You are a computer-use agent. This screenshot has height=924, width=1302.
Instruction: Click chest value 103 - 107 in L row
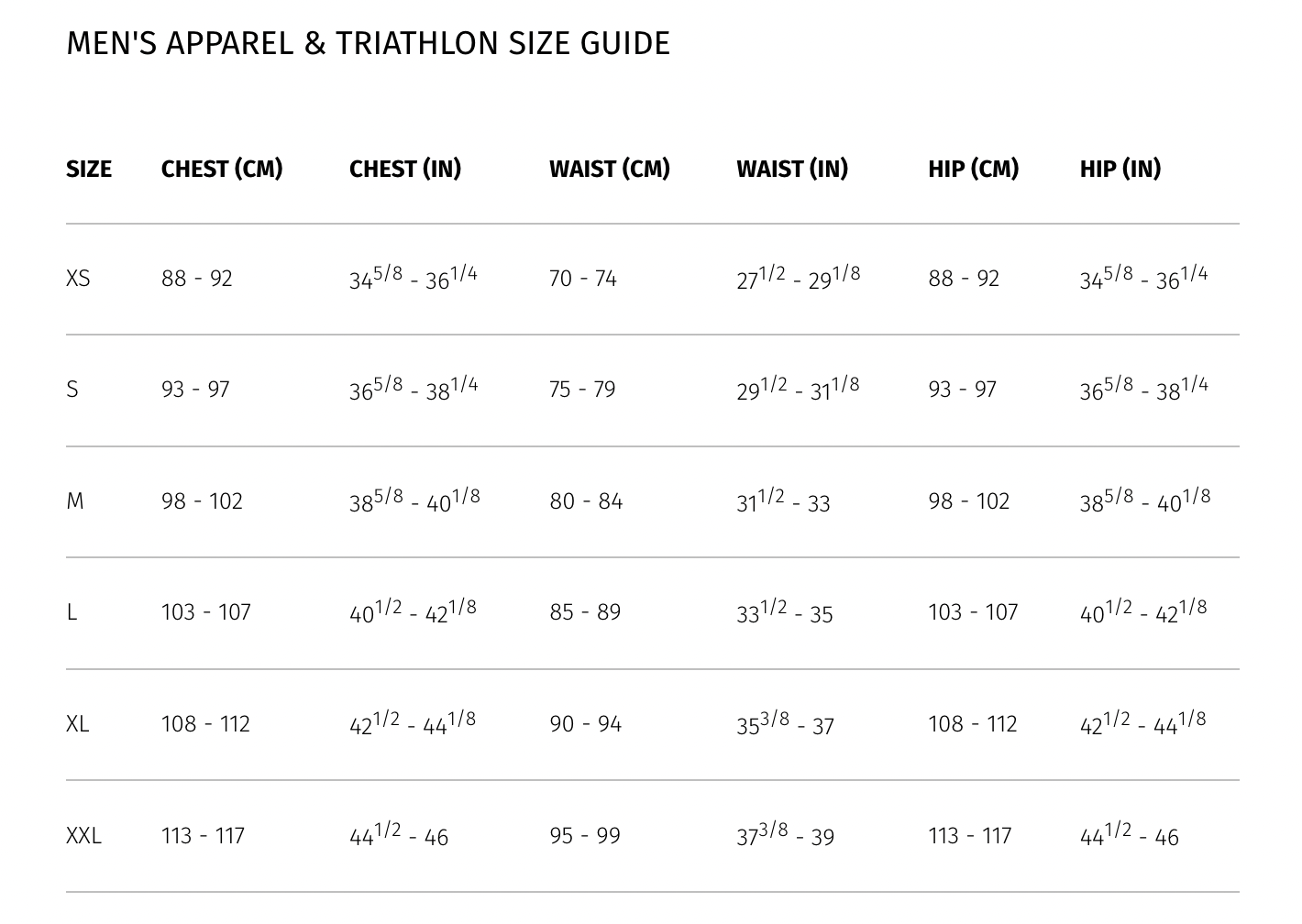[x=206, y=612]
